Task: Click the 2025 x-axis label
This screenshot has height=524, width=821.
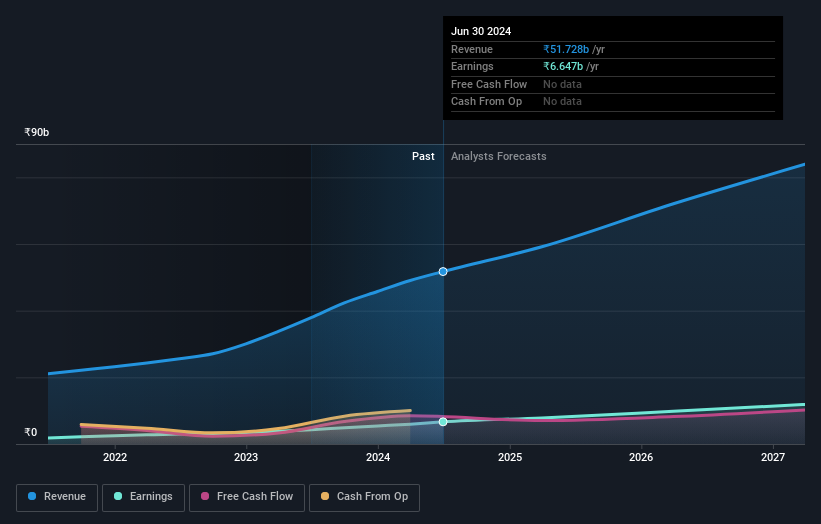Action: 509,457
